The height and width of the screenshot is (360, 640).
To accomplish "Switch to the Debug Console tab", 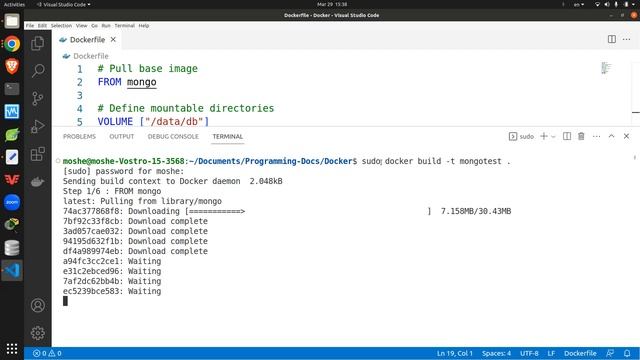I will click(x=173, y=136).
